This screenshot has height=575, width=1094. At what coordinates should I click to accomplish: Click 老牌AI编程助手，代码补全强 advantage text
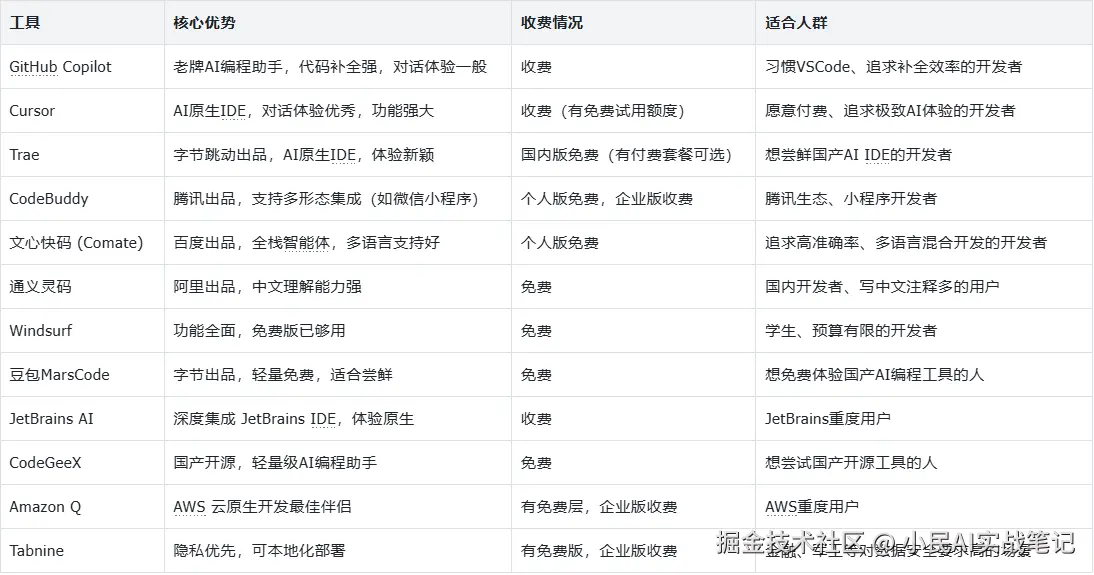(x=276, y=67)
